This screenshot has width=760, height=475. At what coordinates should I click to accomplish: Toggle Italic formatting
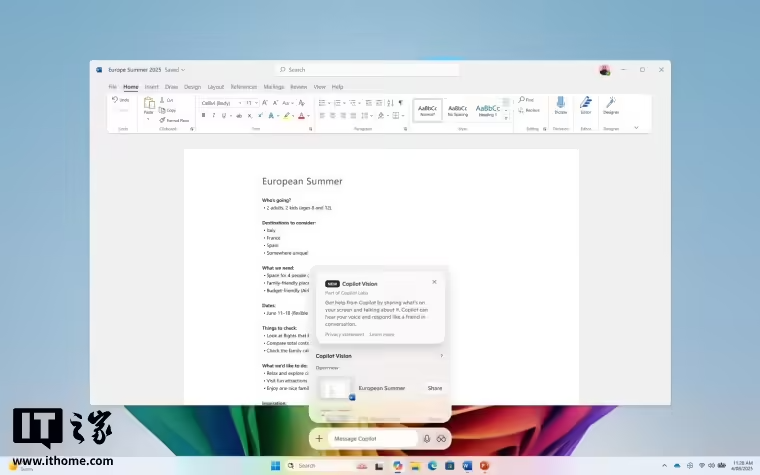[214, 115]
